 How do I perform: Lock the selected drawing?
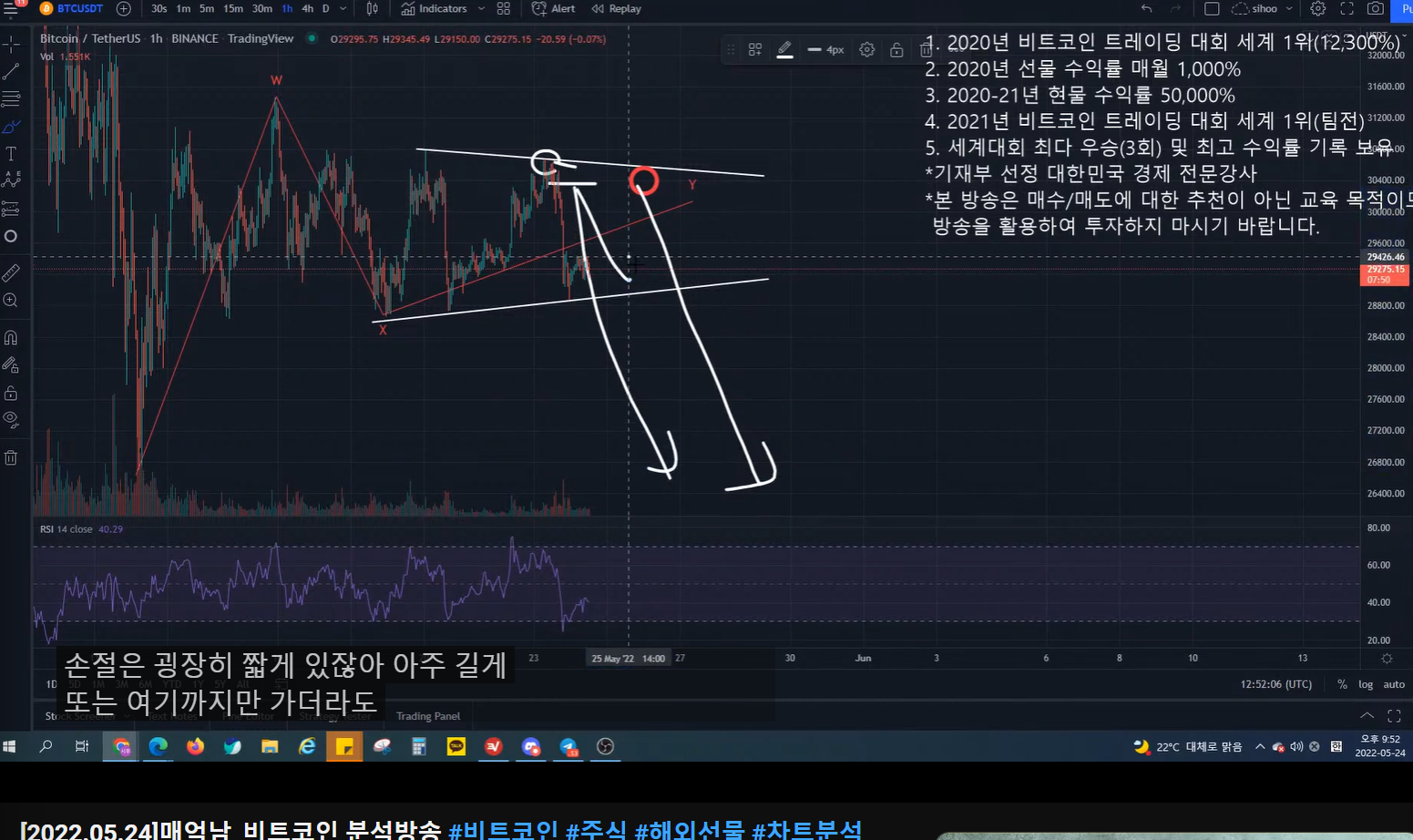(x=896, y=49)
